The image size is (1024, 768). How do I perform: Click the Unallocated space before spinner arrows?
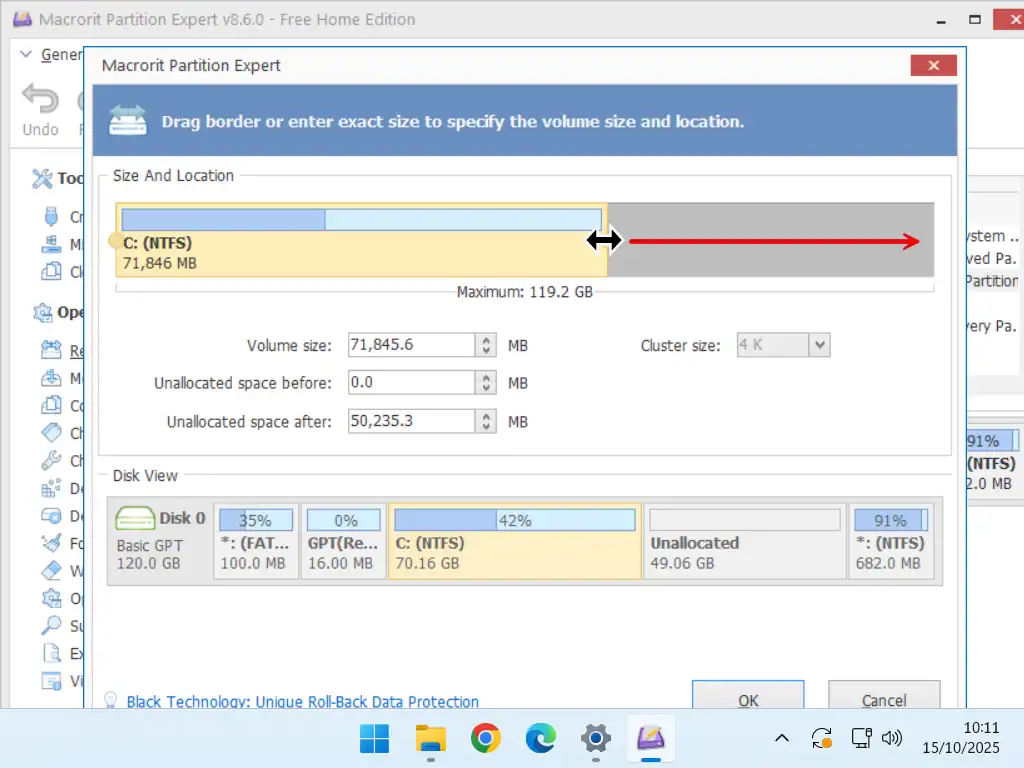(486, 383)
